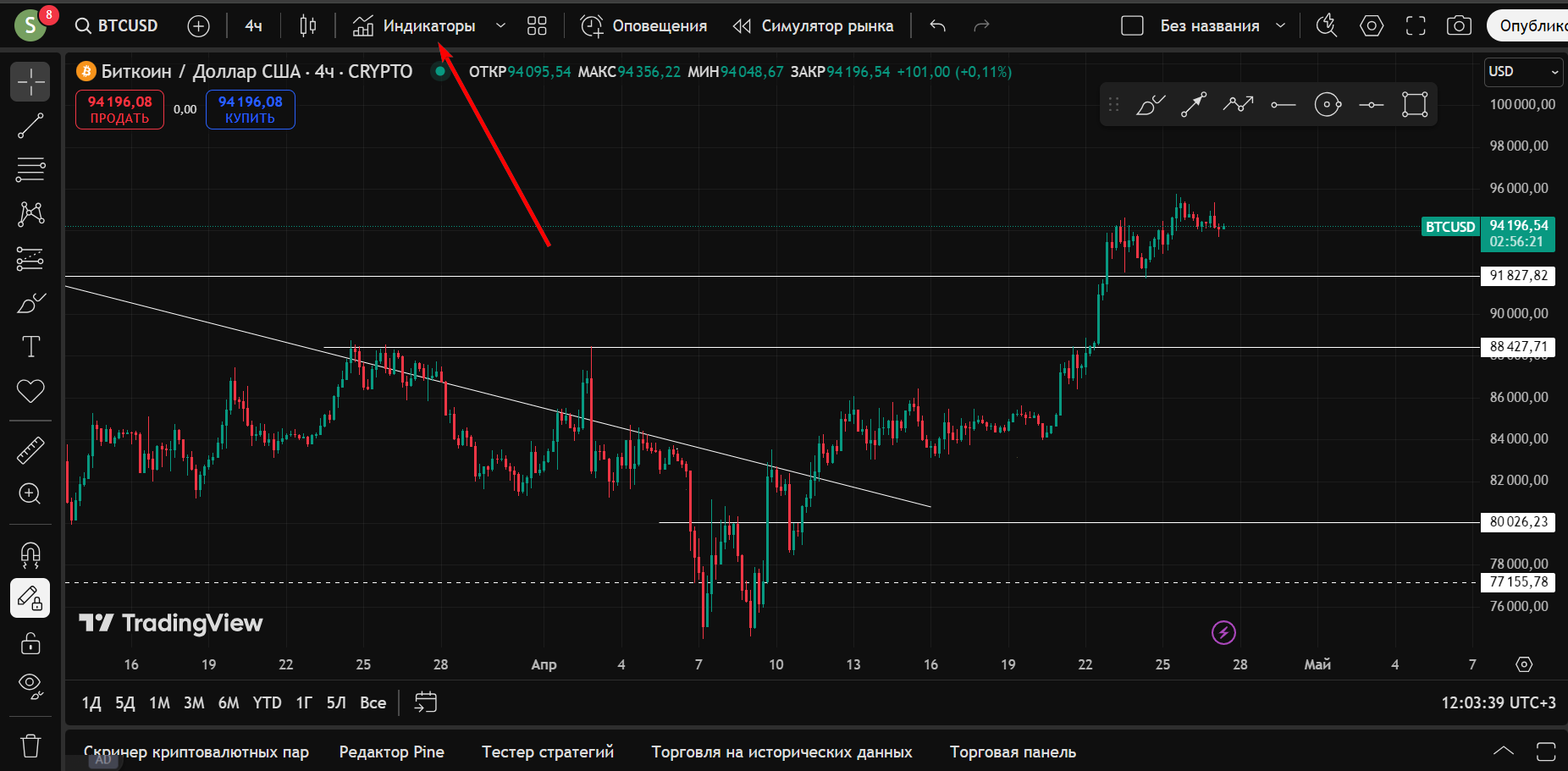The width and height of the screenshot is (1568, 771).
Task: Open the go to date calendar icon
Action: pos(426,702)
